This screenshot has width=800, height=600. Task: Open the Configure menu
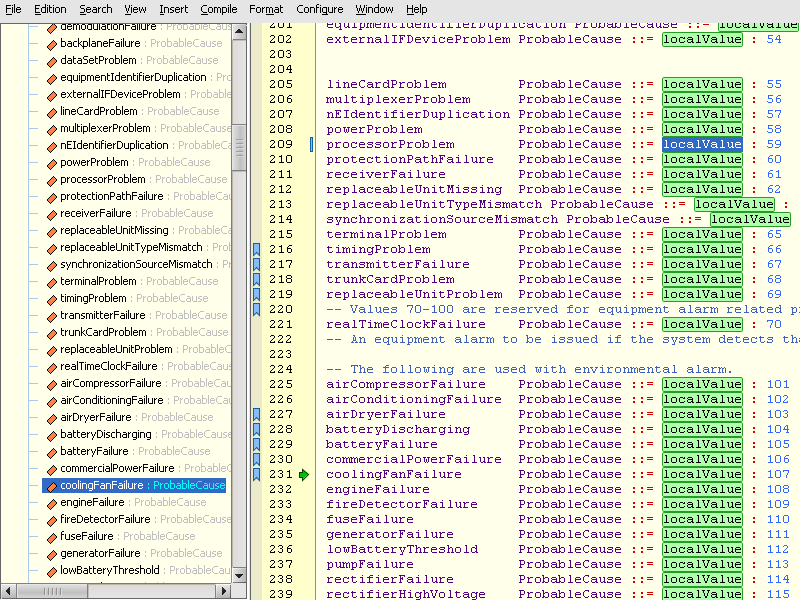click(319, 9)
